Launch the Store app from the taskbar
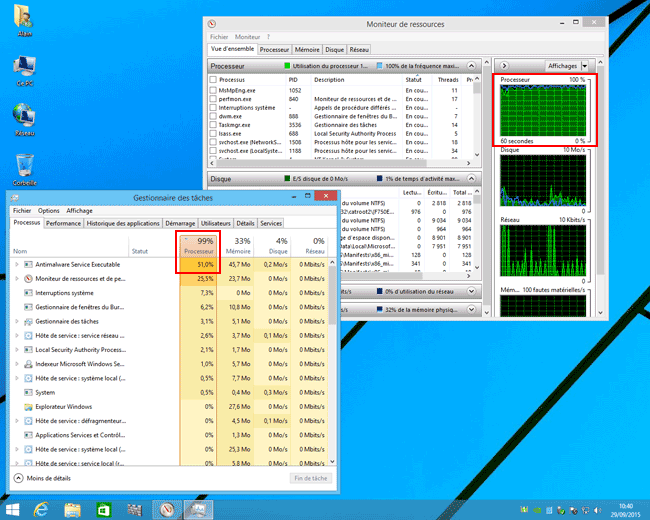Screen dimensions: 650x520 pos(103,509)
